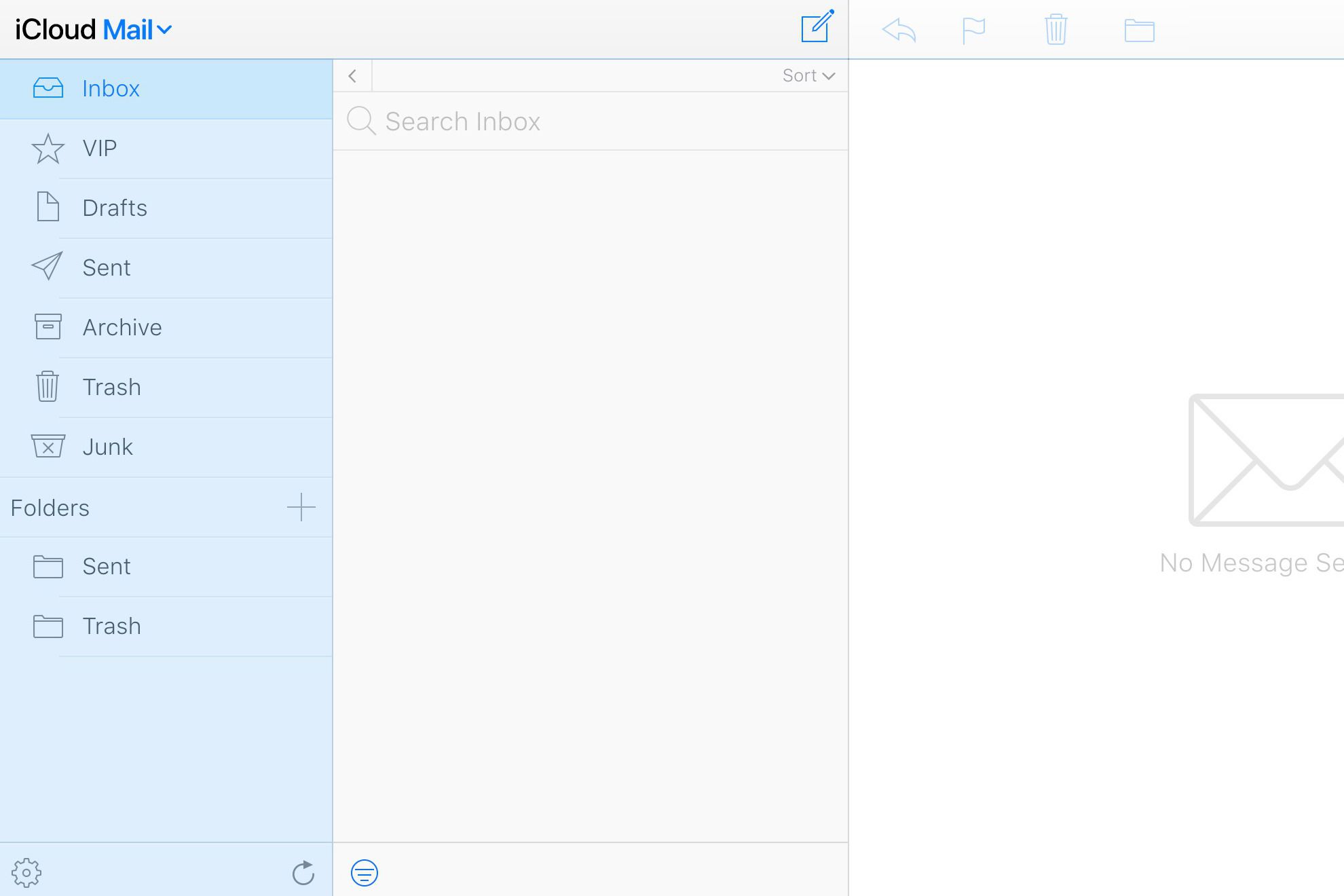Click the magnifier icon in the search bar
The height and width of the screenshot is (896, 1344).
point(361,122)
